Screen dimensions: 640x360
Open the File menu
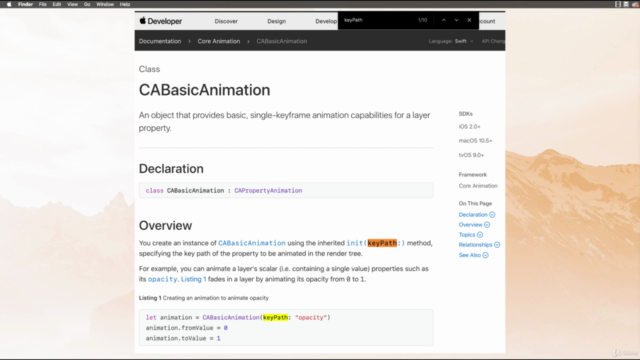point(42,4)
